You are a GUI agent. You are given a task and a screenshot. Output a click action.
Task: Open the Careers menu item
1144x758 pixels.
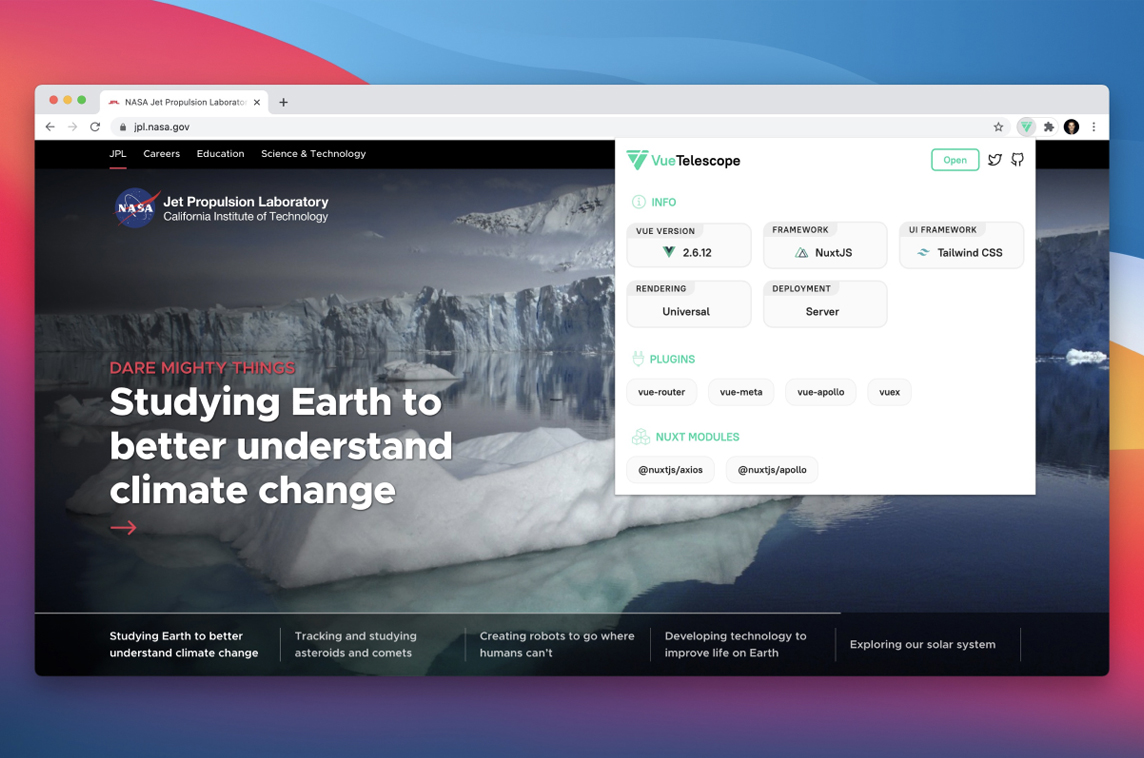[161, 154]
